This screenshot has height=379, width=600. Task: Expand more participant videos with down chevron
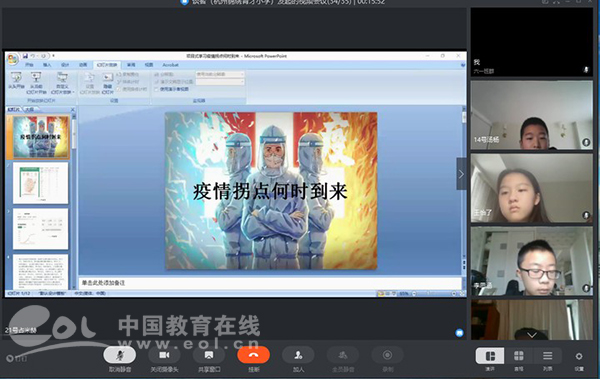pos(532,335)
